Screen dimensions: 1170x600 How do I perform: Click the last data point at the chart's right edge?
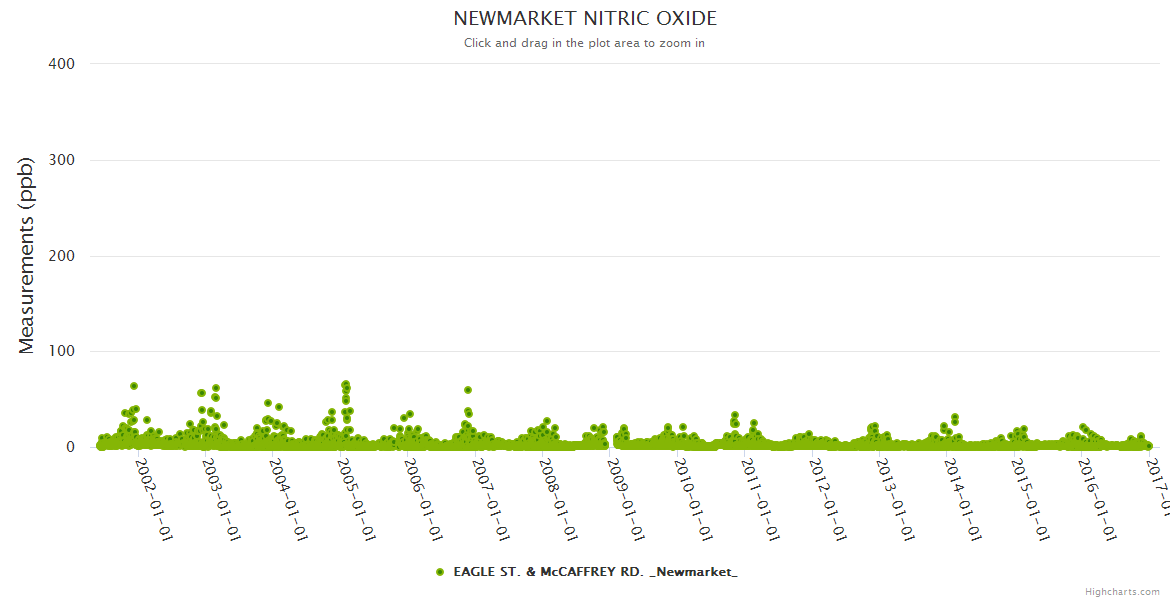[x=1149, y=446]
